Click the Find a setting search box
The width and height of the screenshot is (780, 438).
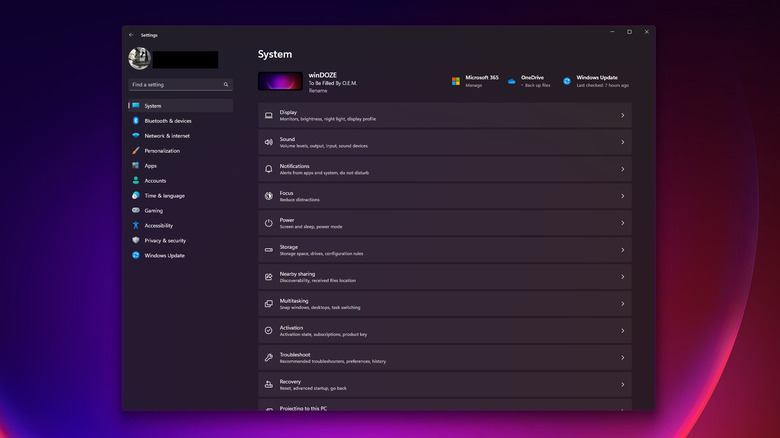click(178, 85)
